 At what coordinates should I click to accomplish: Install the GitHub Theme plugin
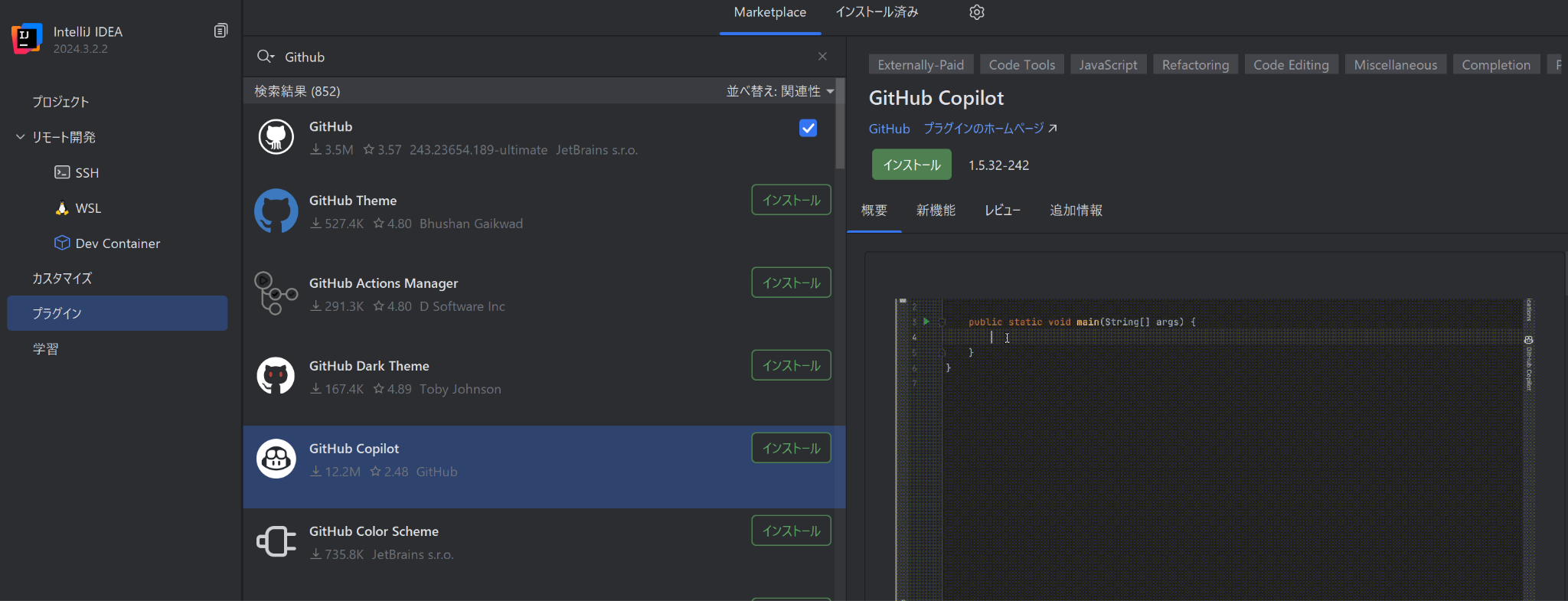(791, 200)
